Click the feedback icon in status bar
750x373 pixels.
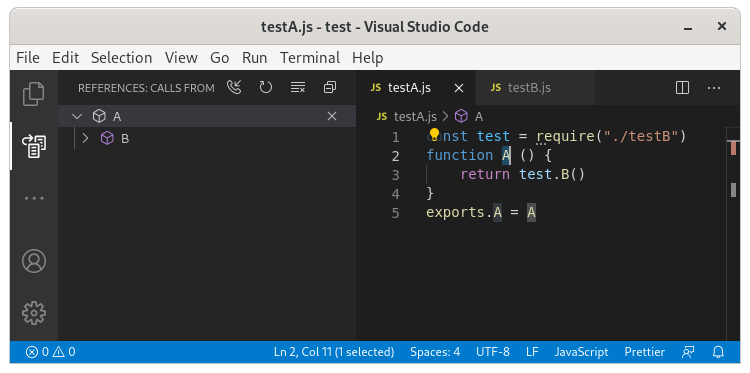[x=688, y=352]
